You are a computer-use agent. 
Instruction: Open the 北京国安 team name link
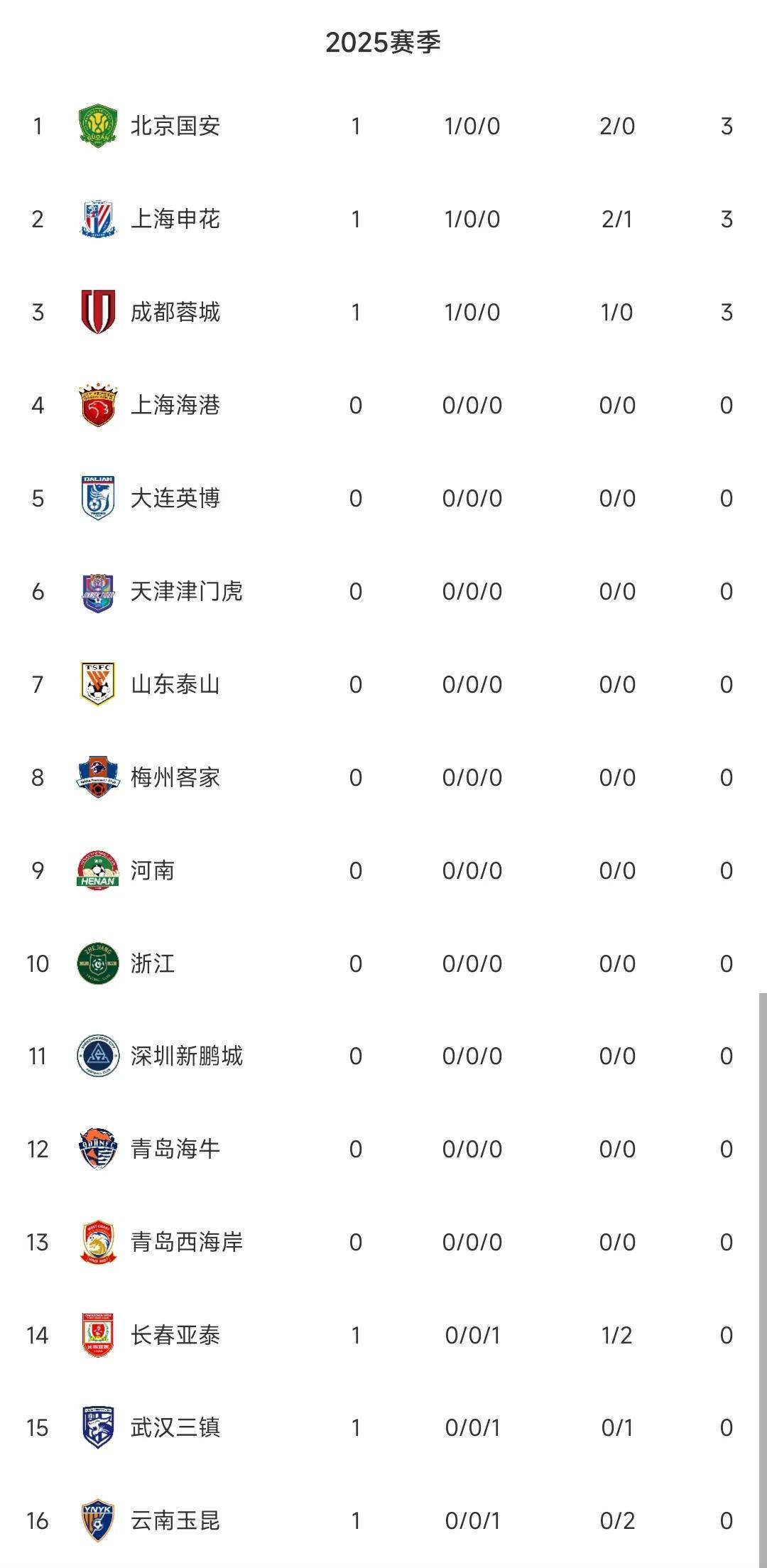point(175,126)
